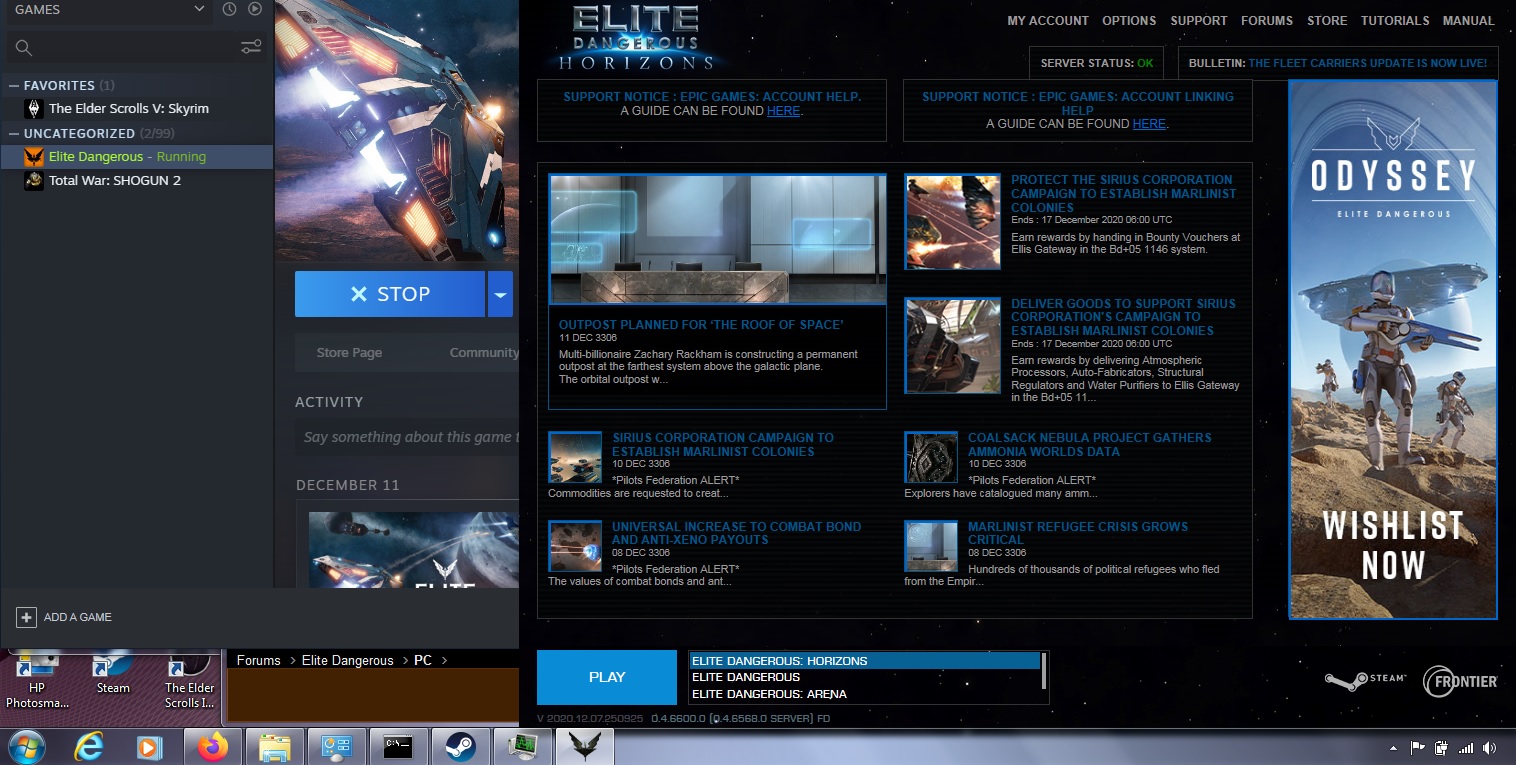Click the Say something about this game field
1516x765 pixels.
408,437
